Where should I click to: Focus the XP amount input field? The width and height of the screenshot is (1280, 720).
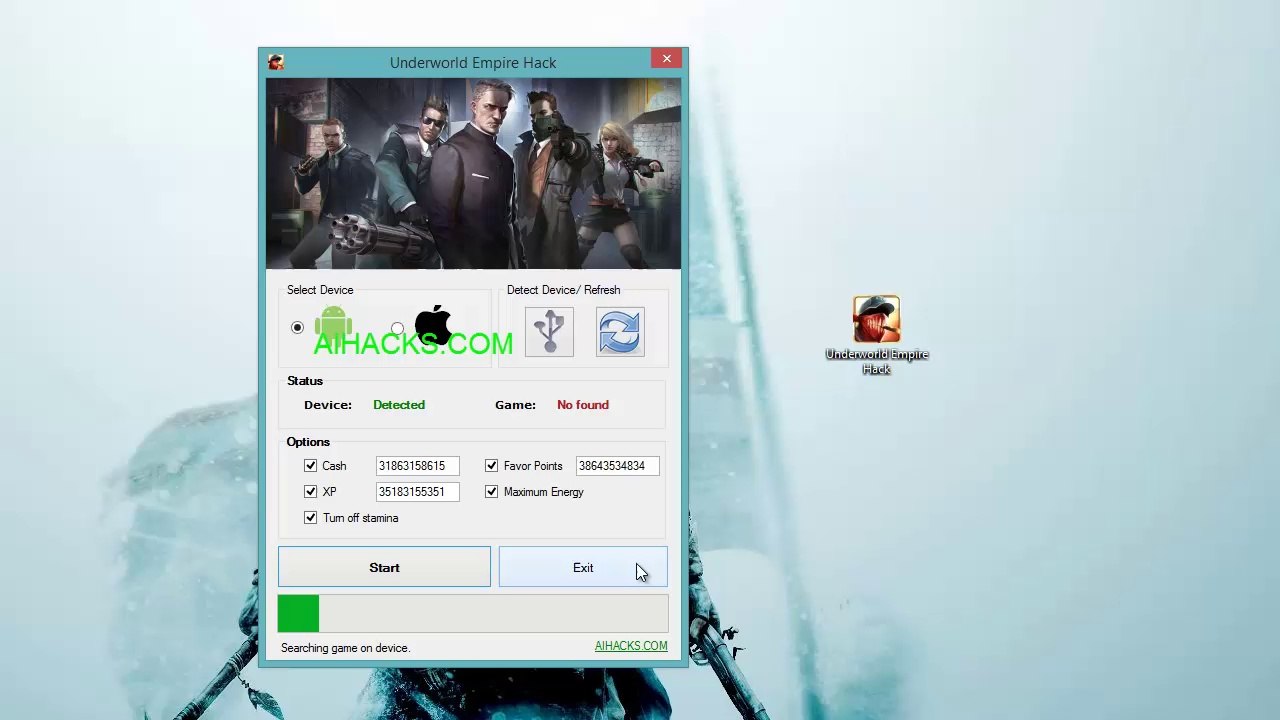pyautogui.click(x=417, y=492)
